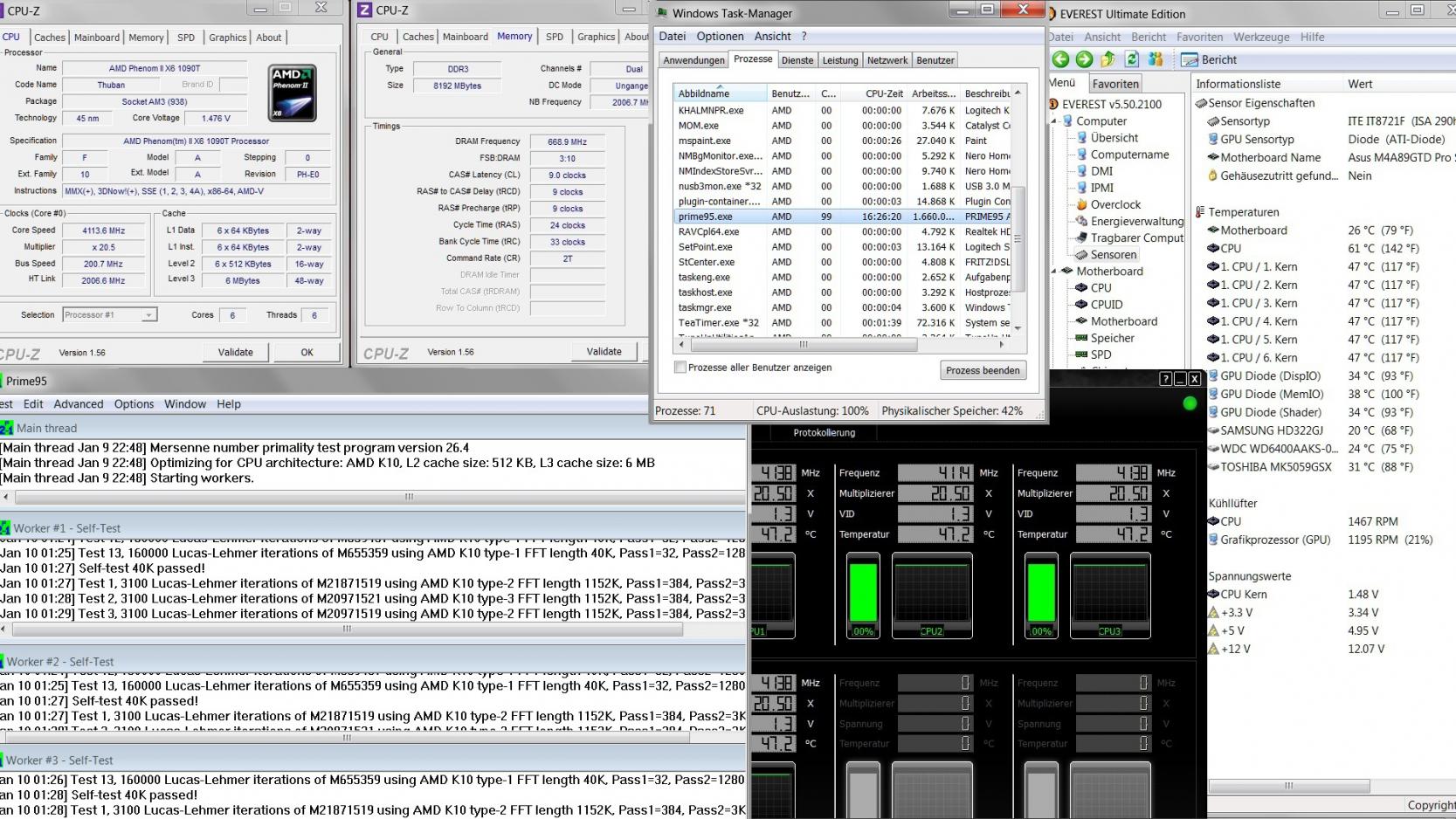Switch to the Favoriten tab in EVEREST
The width and height of the screenshot is (1456, 819).
pyautogui.click(x=1115, y=84)
